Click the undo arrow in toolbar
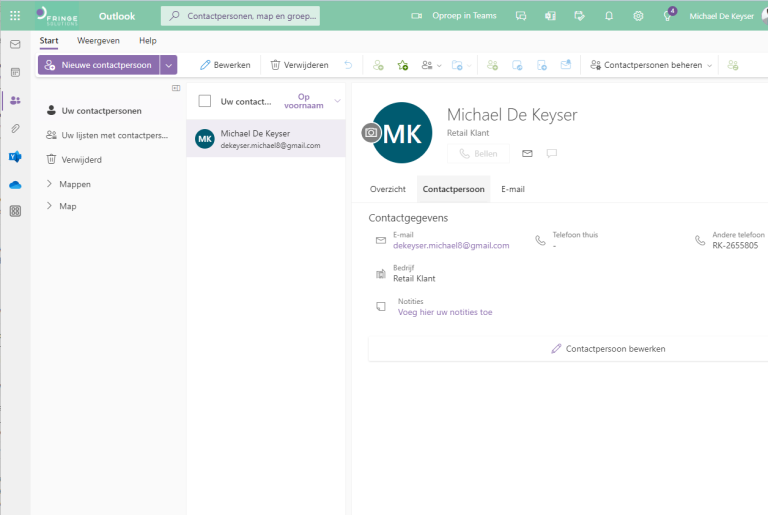This screenshot has width=768, height=515. point(348,65)
